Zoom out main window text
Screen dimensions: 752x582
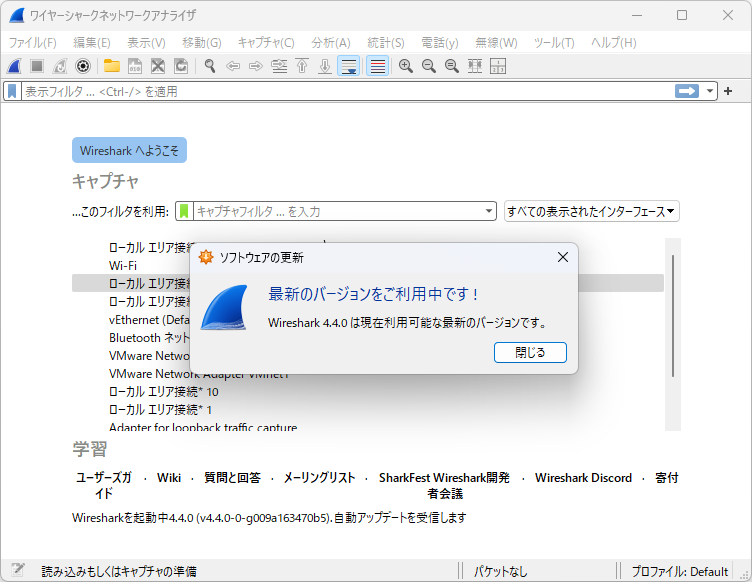pyautogui.click(x=429, y=66)
